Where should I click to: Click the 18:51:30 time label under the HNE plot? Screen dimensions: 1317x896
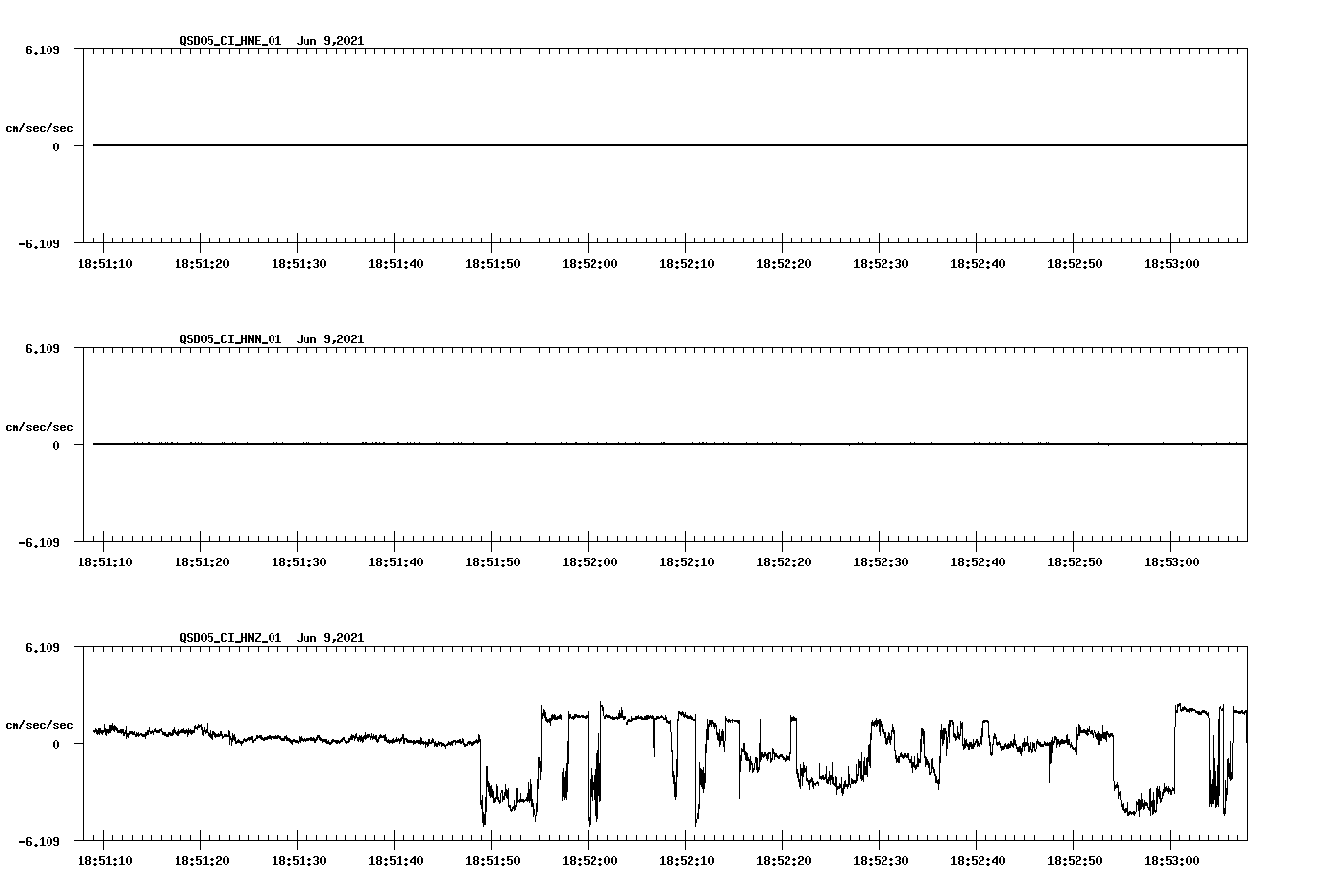coord(299,264)
